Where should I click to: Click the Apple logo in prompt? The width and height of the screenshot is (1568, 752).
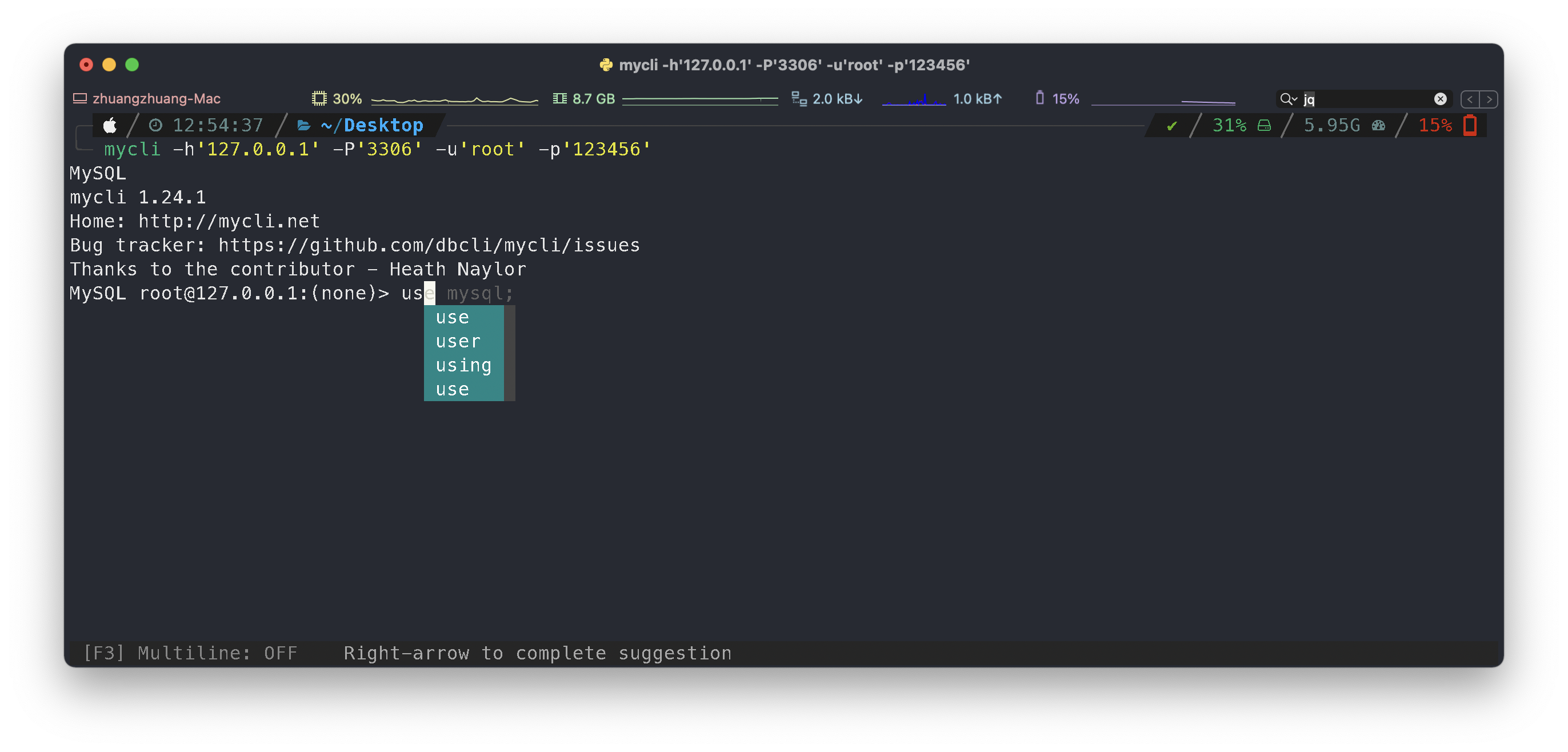click(x=110, y=126)
